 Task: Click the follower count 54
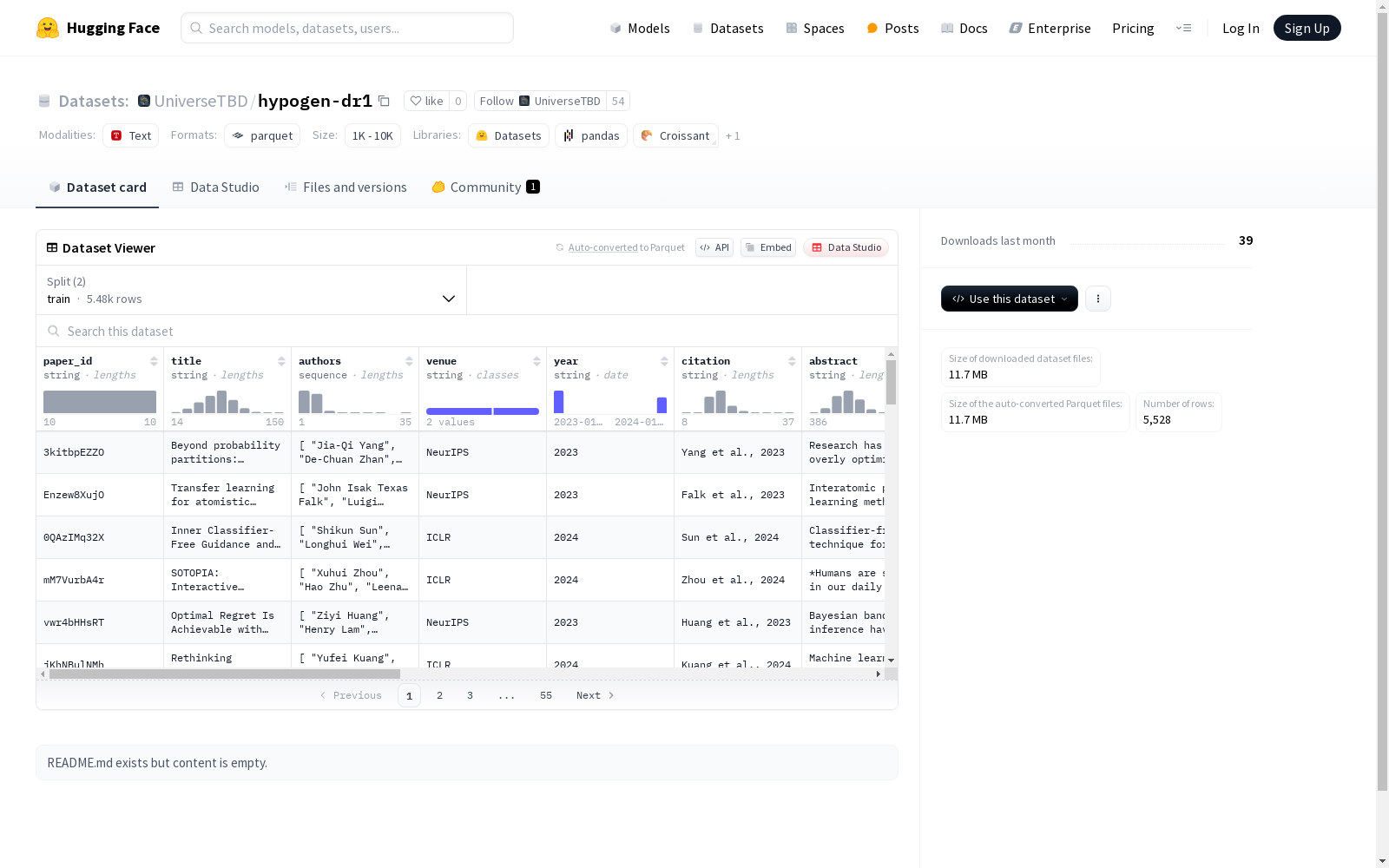[x=618, y=101]
